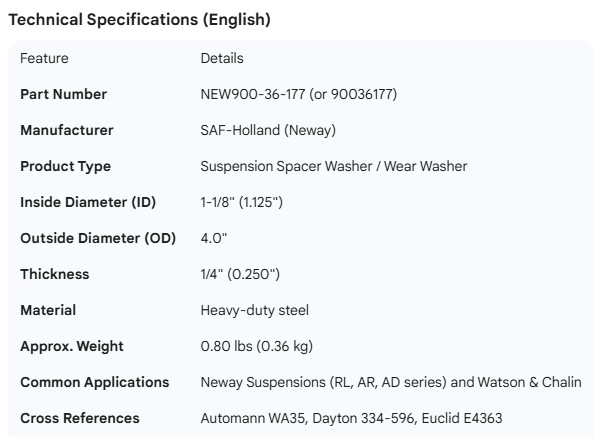Click the Details column header
The height and width of the screenshot is (440, 602).
coord(222,58)
